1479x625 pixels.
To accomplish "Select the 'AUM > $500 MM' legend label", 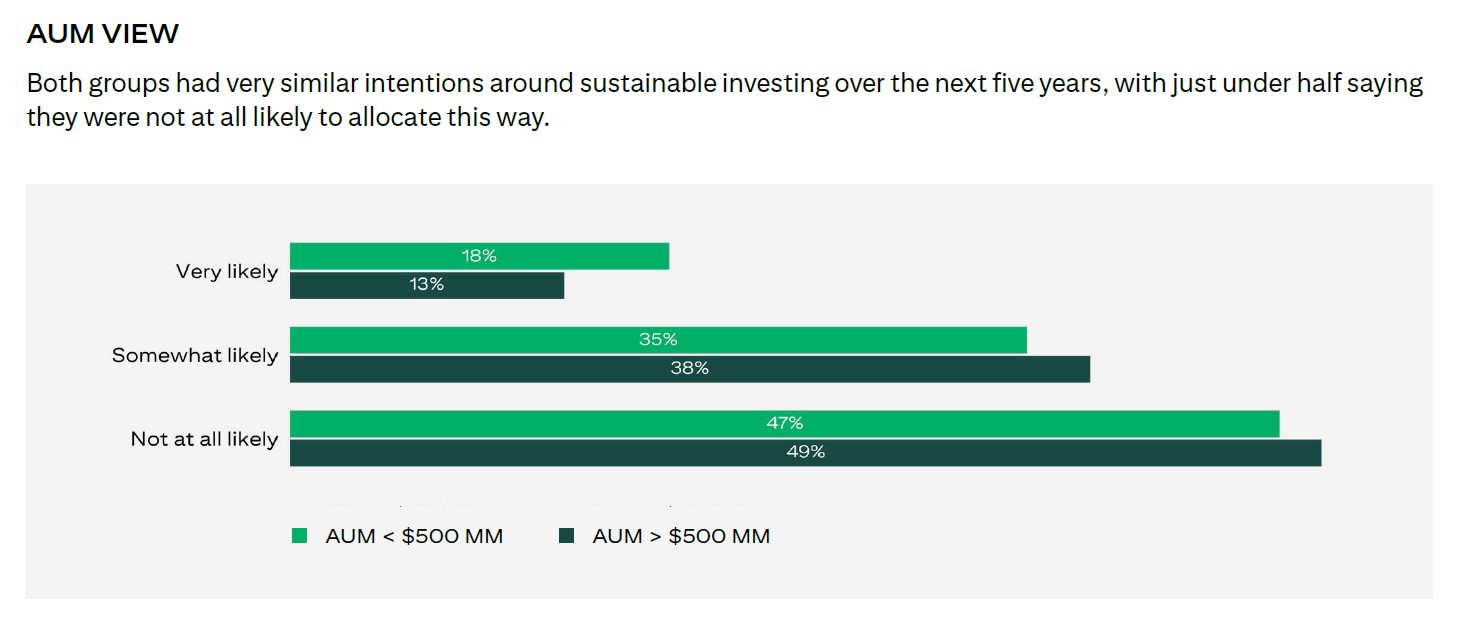I will click(x=681, y=536).
